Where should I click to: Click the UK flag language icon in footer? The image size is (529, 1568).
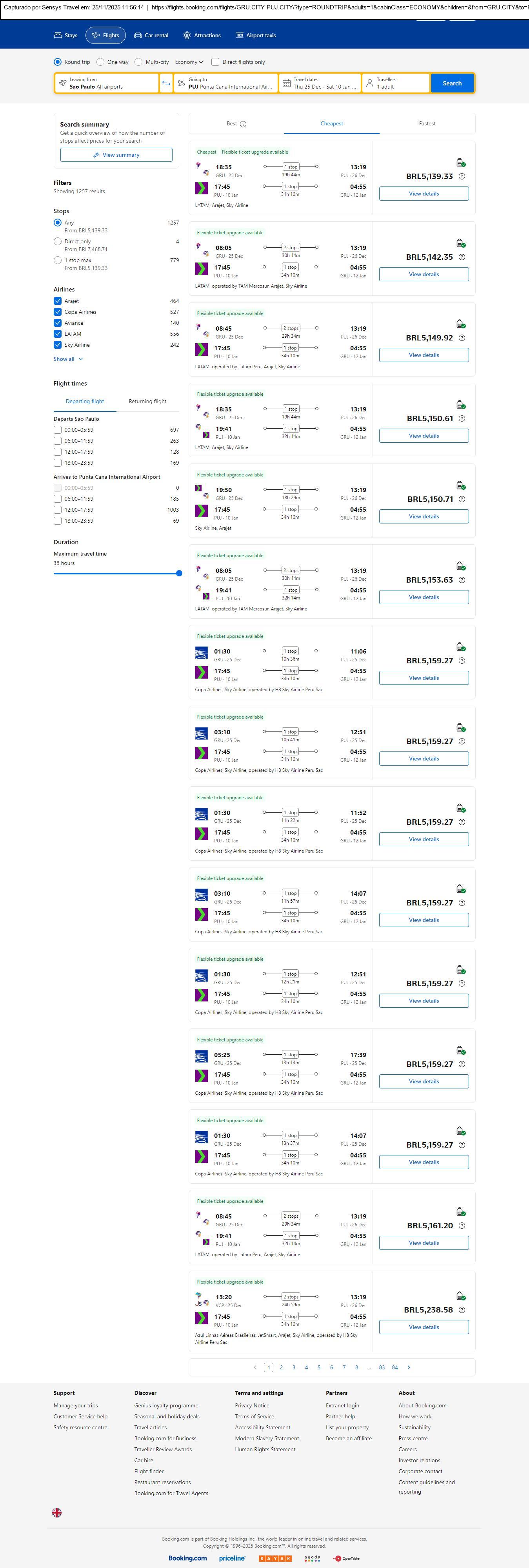click(57, 1512)
